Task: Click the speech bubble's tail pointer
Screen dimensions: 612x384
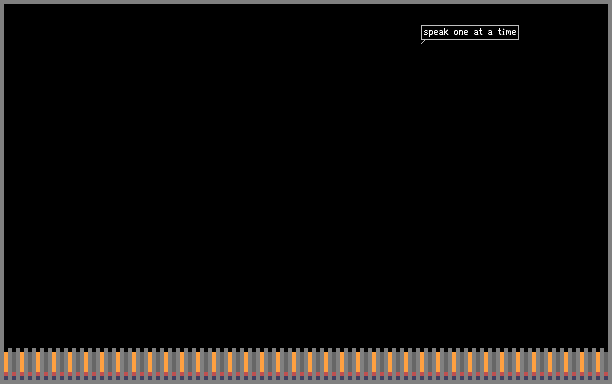Action: coord(423,42)
